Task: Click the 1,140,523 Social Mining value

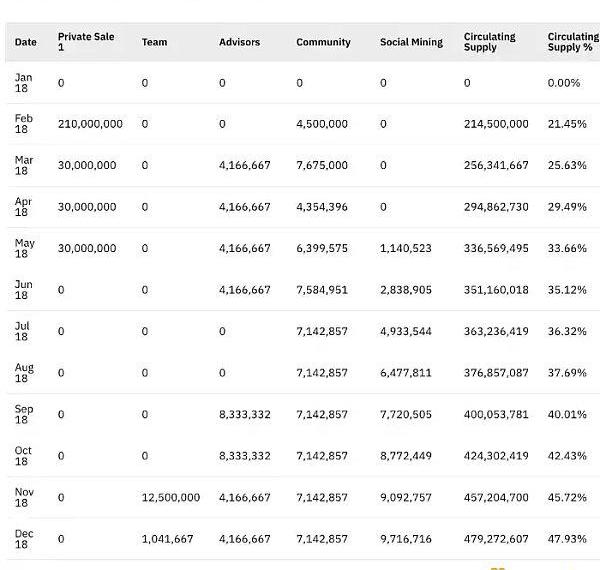Action: pos(406,249)
